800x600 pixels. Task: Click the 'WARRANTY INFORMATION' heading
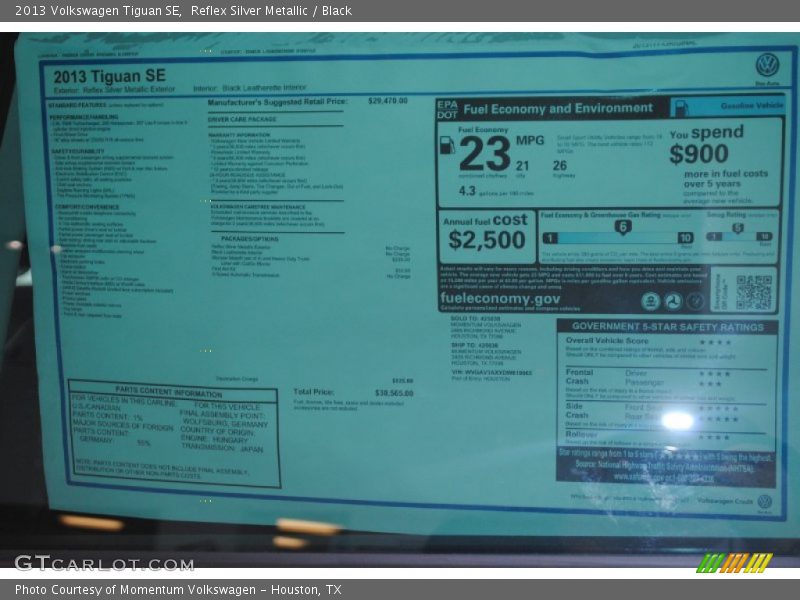pos(239,135)
